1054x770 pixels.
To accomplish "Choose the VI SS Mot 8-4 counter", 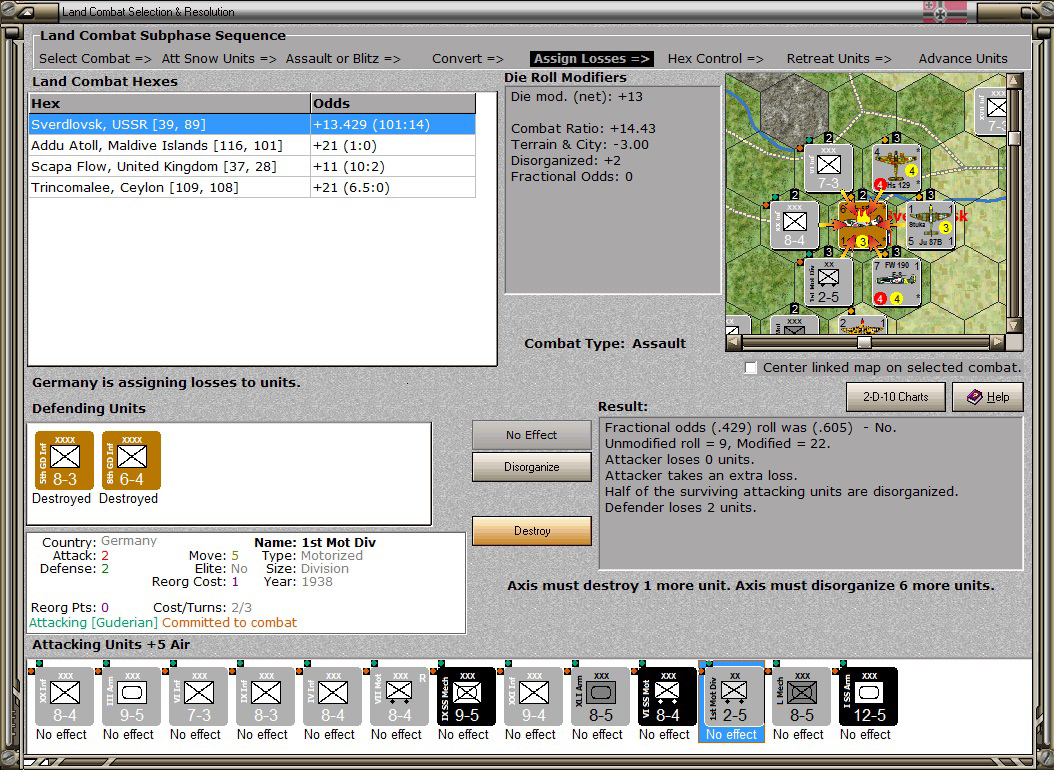I will [667, 696].
